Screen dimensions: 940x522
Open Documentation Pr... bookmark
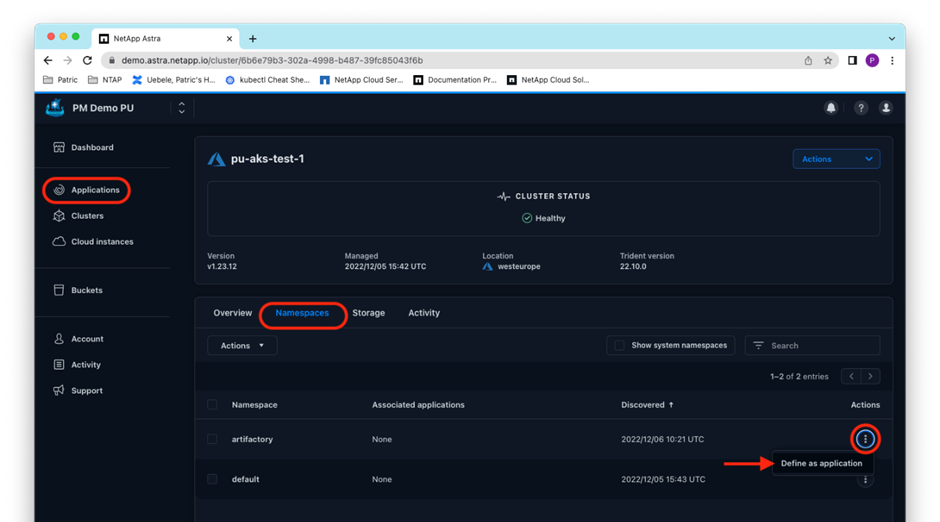tap(455, 80)
